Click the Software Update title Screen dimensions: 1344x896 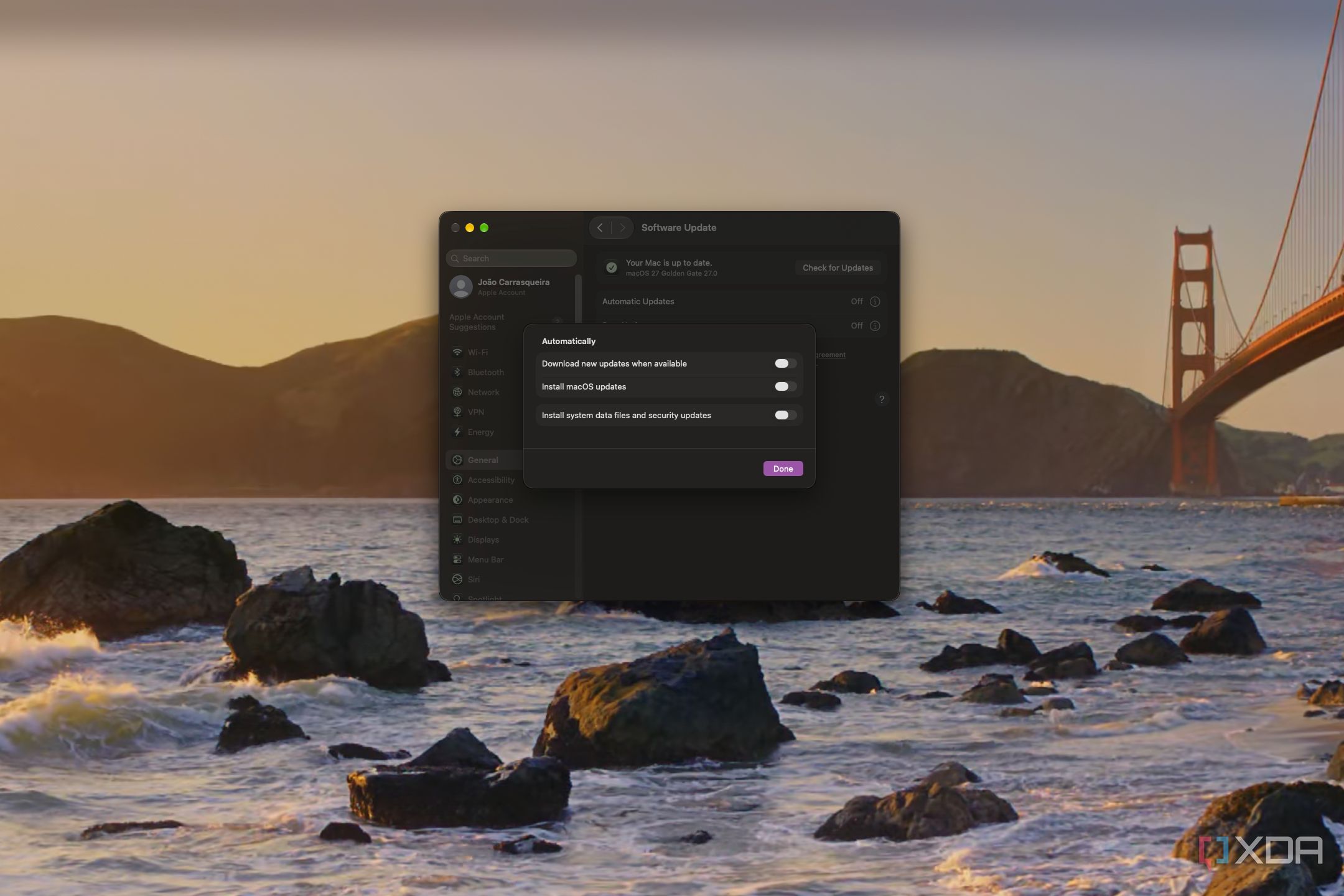pyautogui.click(x=679, y=228)
